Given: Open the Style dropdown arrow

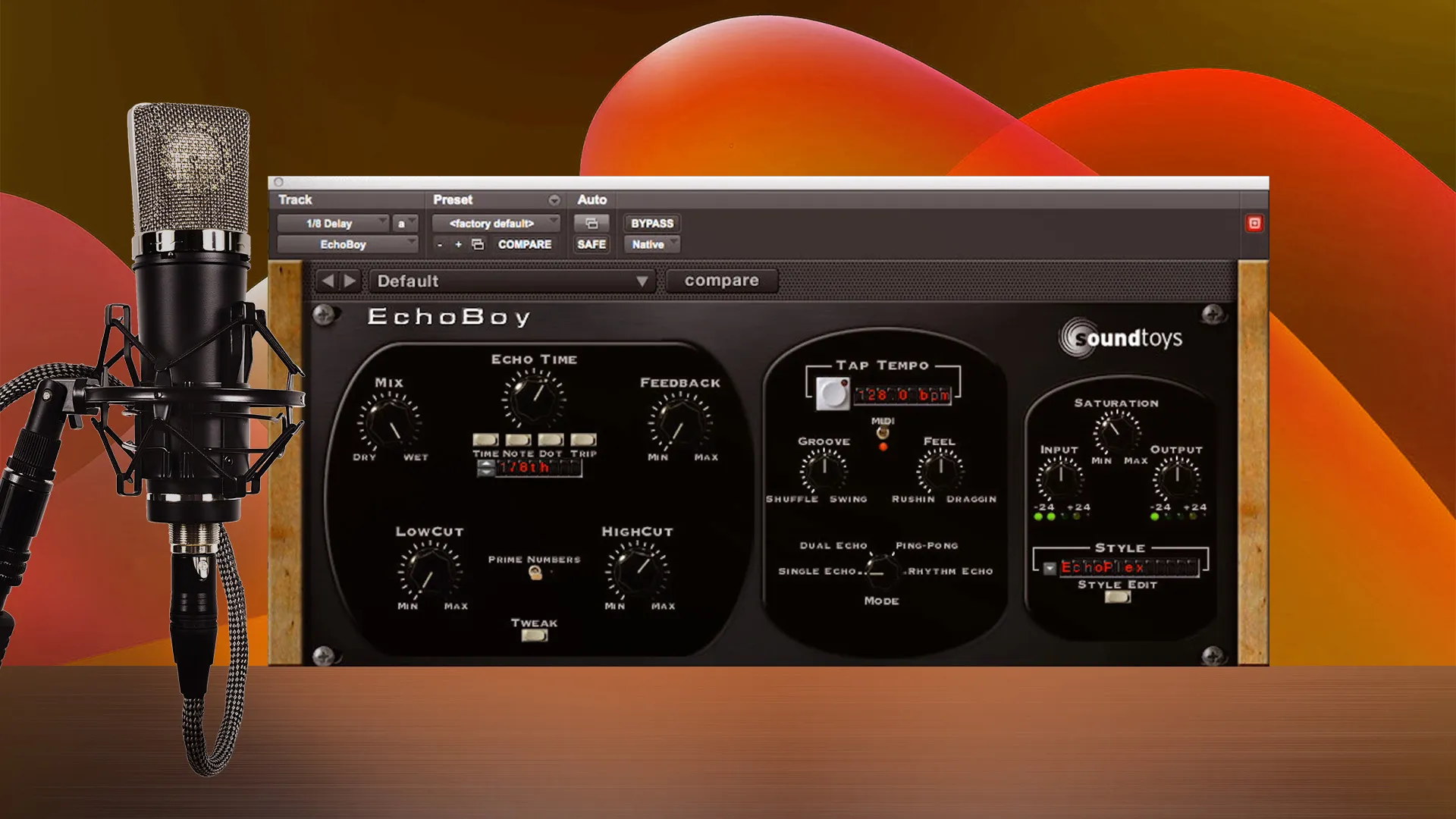Looking at the screenshot, I should click(1050, 568).
